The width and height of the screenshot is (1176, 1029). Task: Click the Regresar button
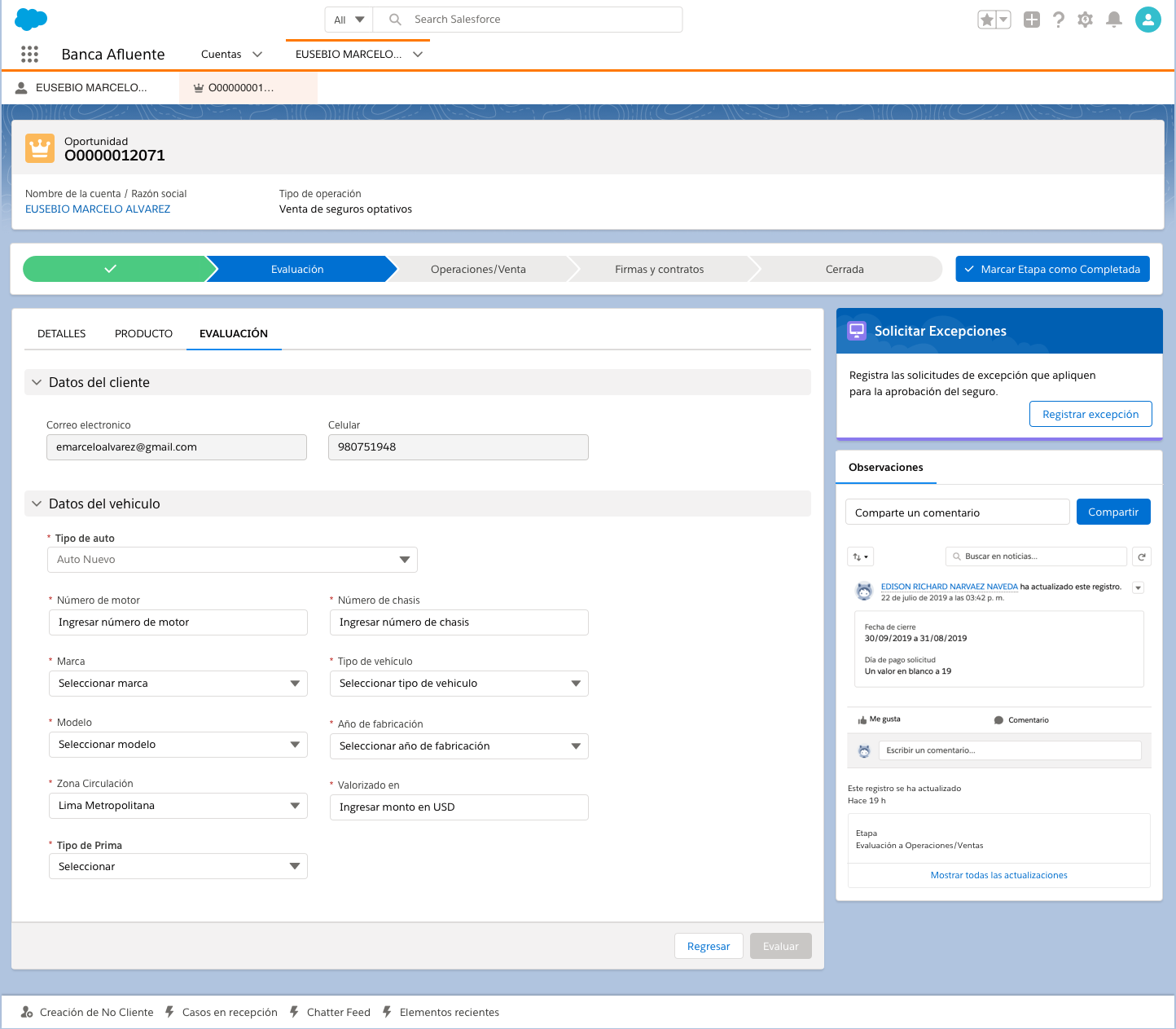pyautogui.click(x=709, y=946)
